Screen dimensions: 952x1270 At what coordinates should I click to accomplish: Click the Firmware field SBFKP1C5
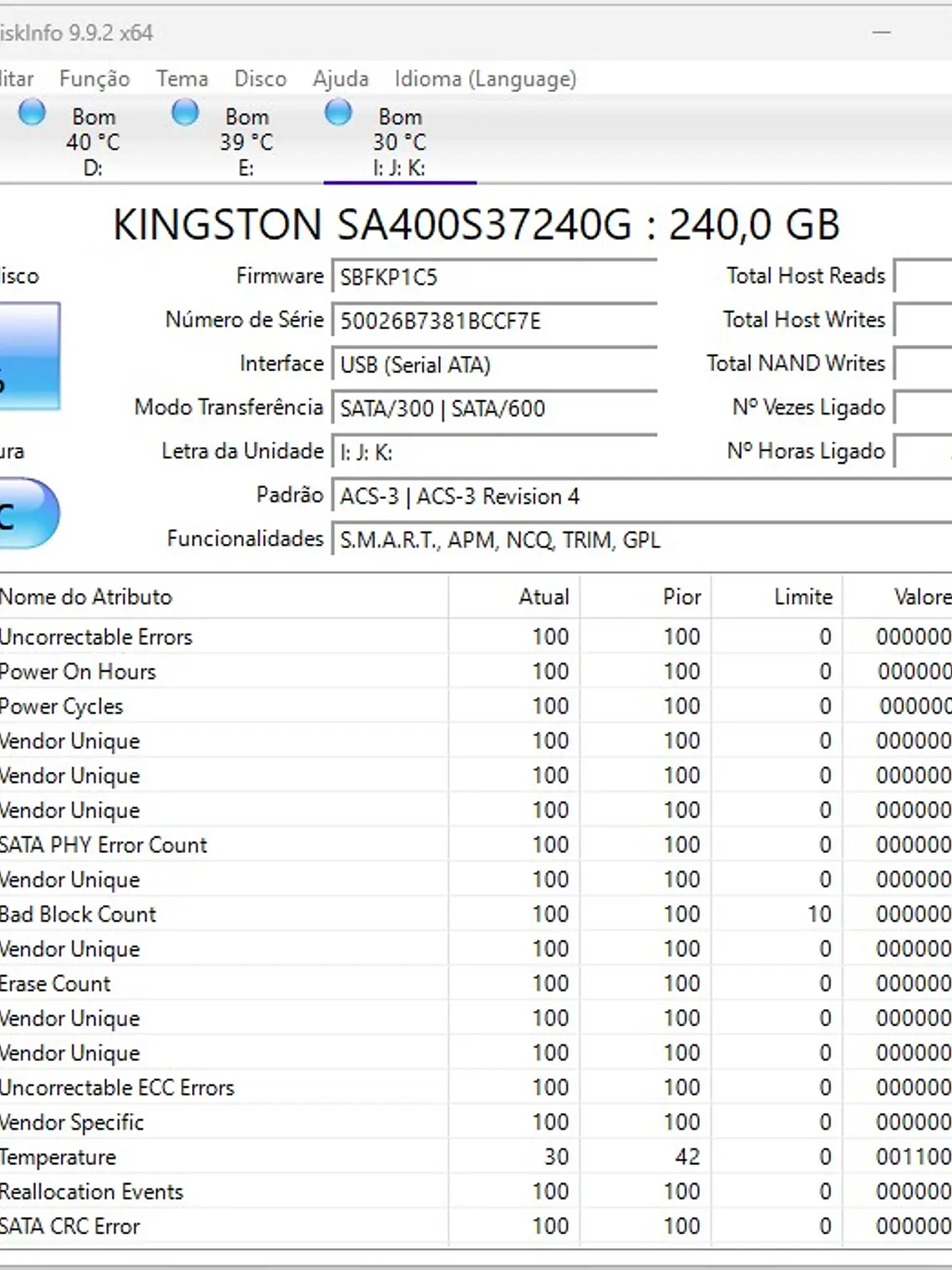point(495,277)
